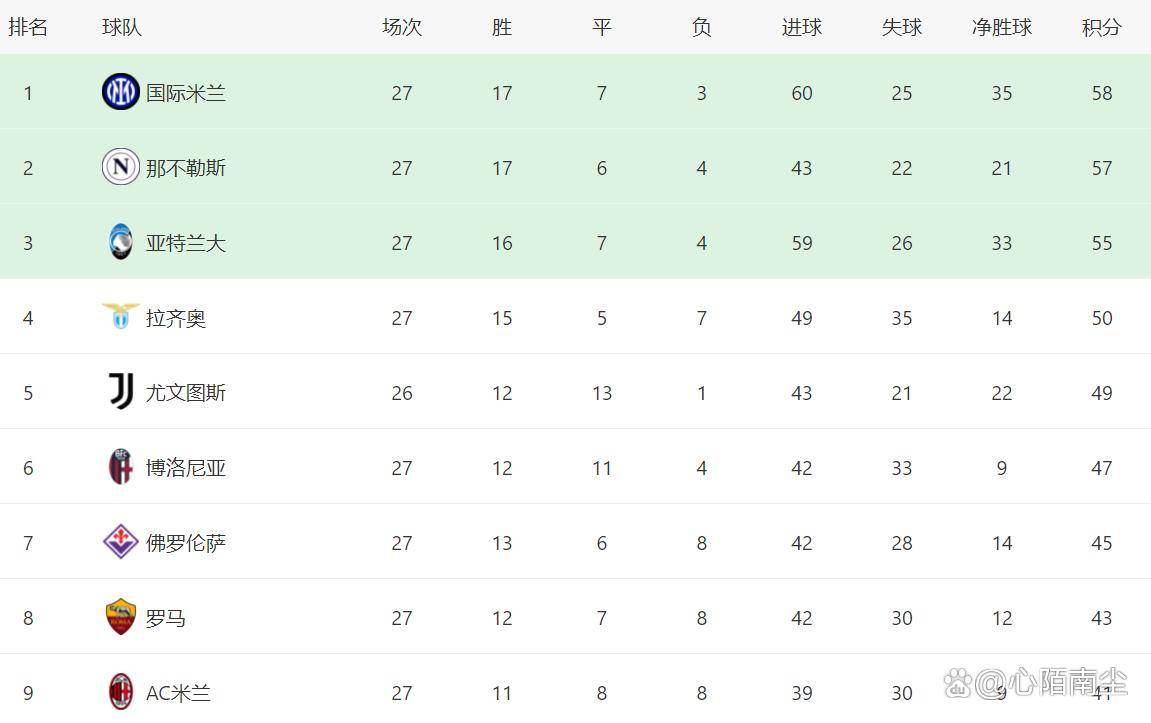The height and width of the screenshot is (723, 1151).
Task: Select the 进球 column header
Action: click(x=802, y=27)
